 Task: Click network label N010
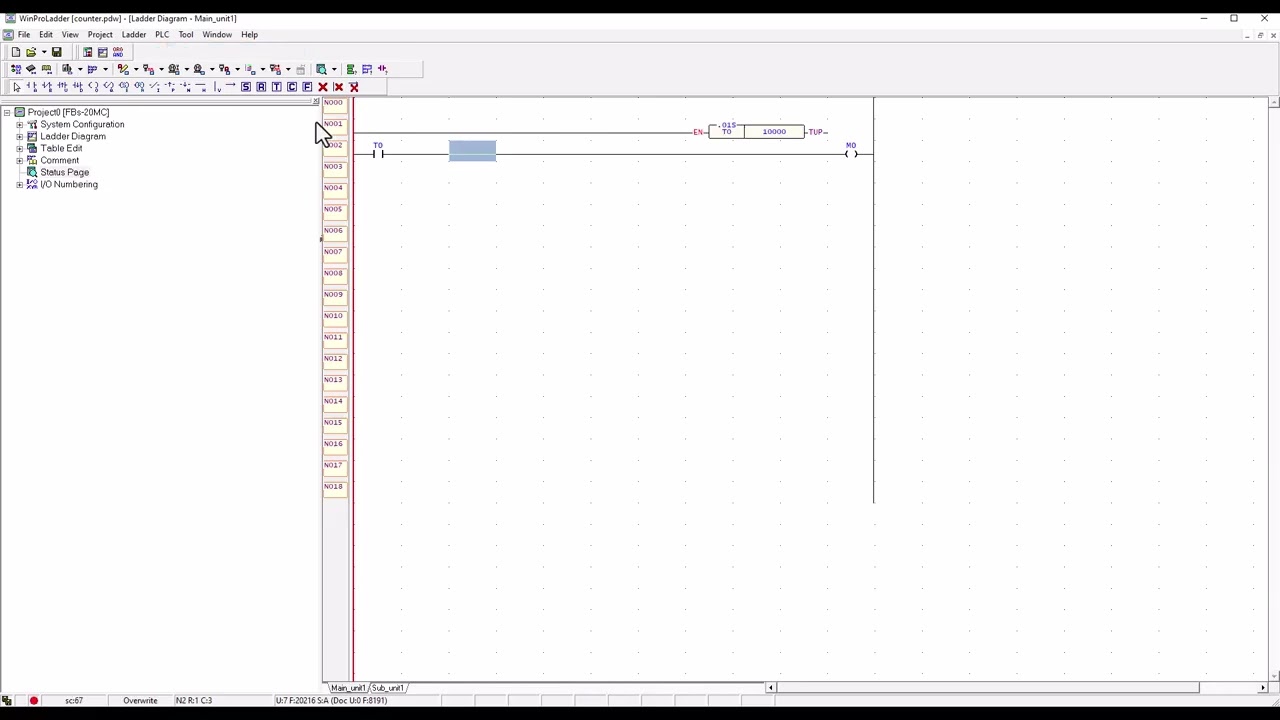click(333, 316)
